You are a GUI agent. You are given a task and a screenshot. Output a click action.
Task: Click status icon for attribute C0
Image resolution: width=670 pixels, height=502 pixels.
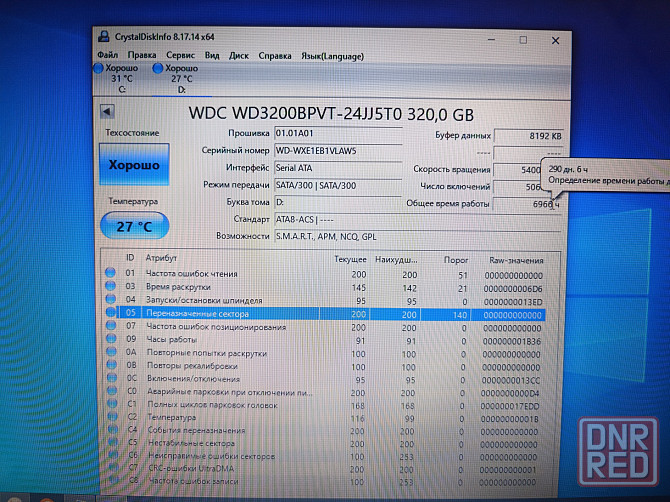[x=112, y=390]
